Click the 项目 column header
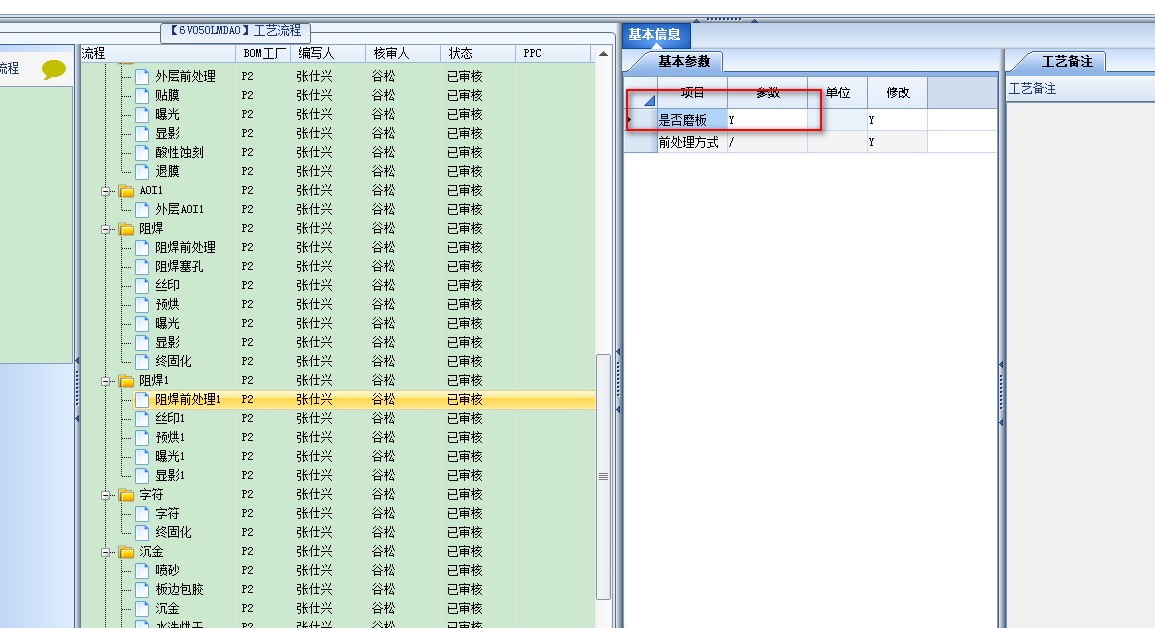 tap(692, 93)
